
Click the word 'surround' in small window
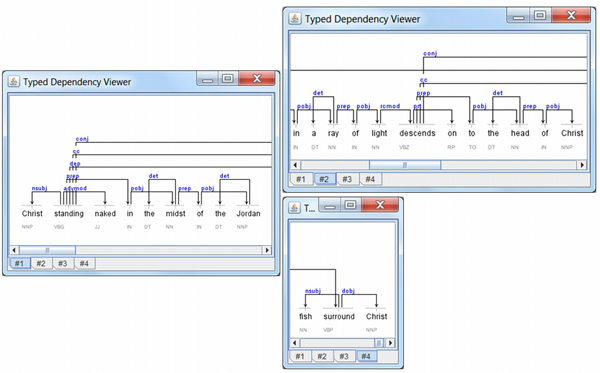click(339, 316)
